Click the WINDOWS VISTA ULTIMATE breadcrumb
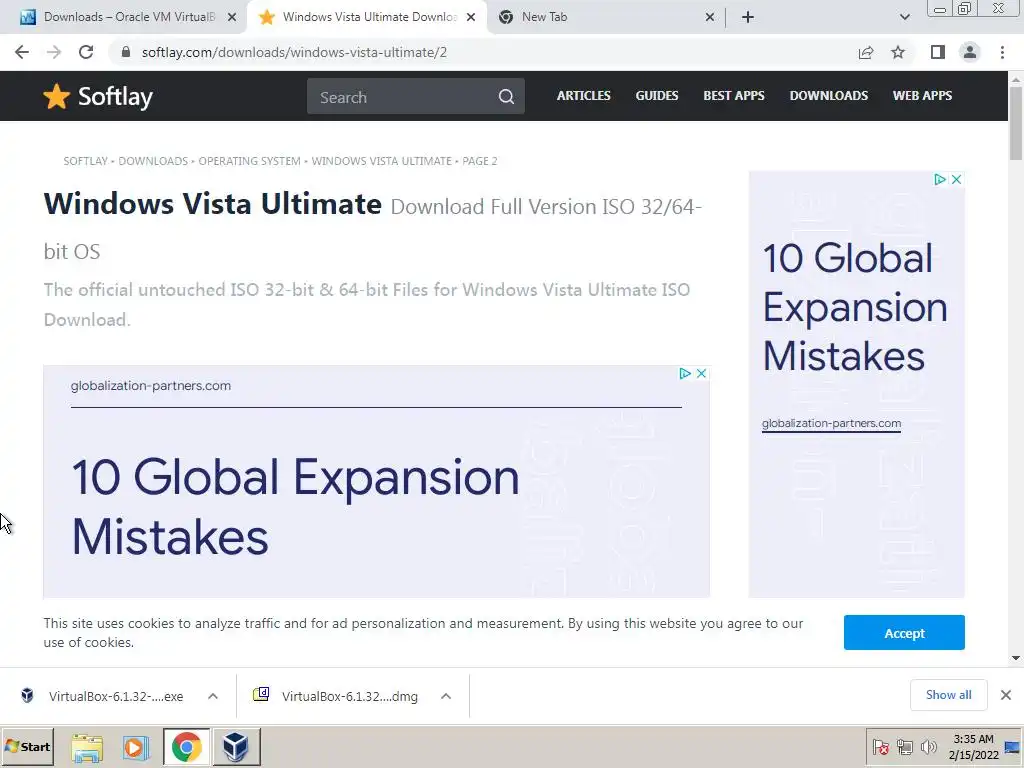This screenshot has width=1024, height=768. 381,161
